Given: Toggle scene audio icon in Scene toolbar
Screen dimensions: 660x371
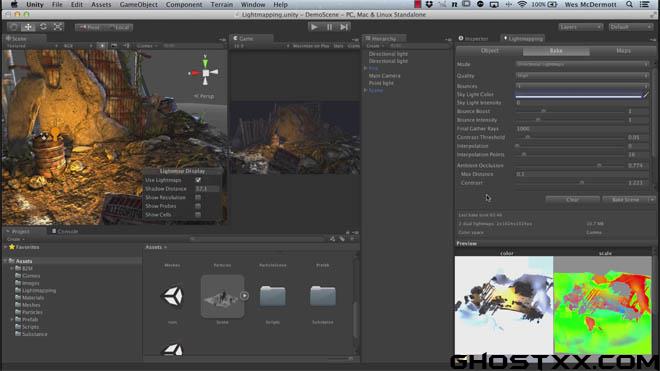Looking at the screenshot, I should coord(126,45).
